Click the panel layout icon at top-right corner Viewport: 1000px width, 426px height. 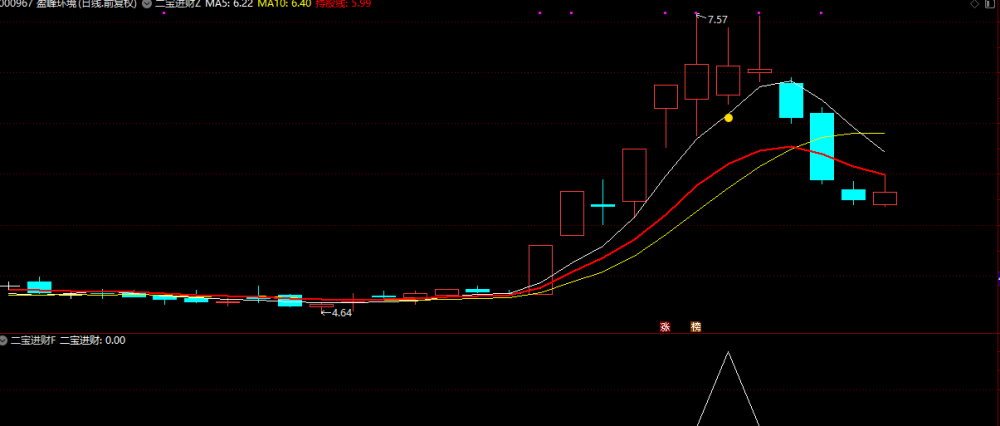tap(992, 4)
